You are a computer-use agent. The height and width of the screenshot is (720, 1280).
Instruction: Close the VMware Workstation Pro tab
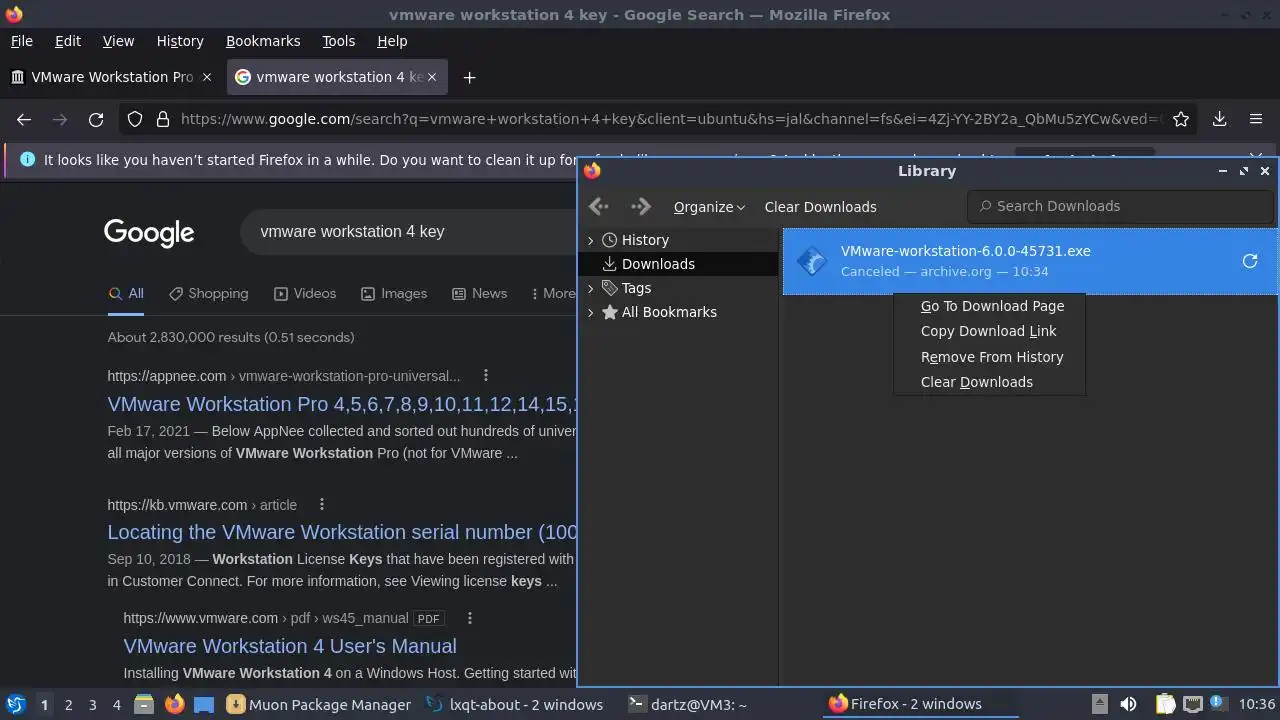click(x=207, y=77)
